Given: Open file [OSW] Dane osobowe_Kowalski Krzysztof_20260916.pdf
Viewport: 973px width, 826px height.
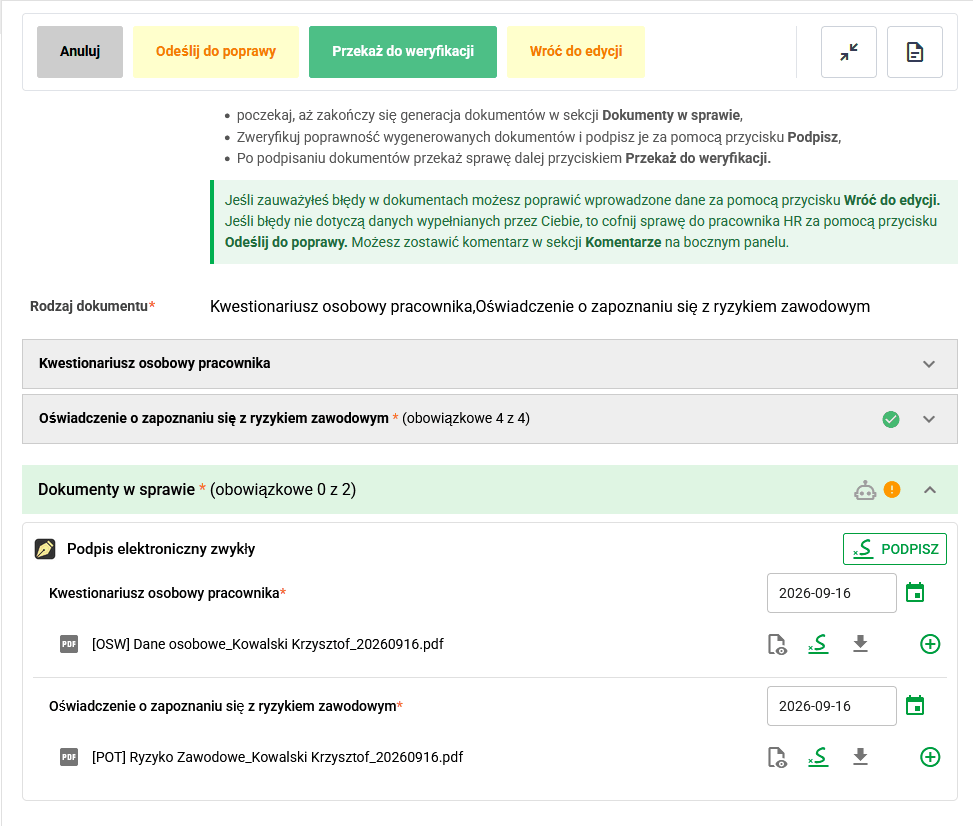Looking at the screenshot, I should [x=267, y=644].
